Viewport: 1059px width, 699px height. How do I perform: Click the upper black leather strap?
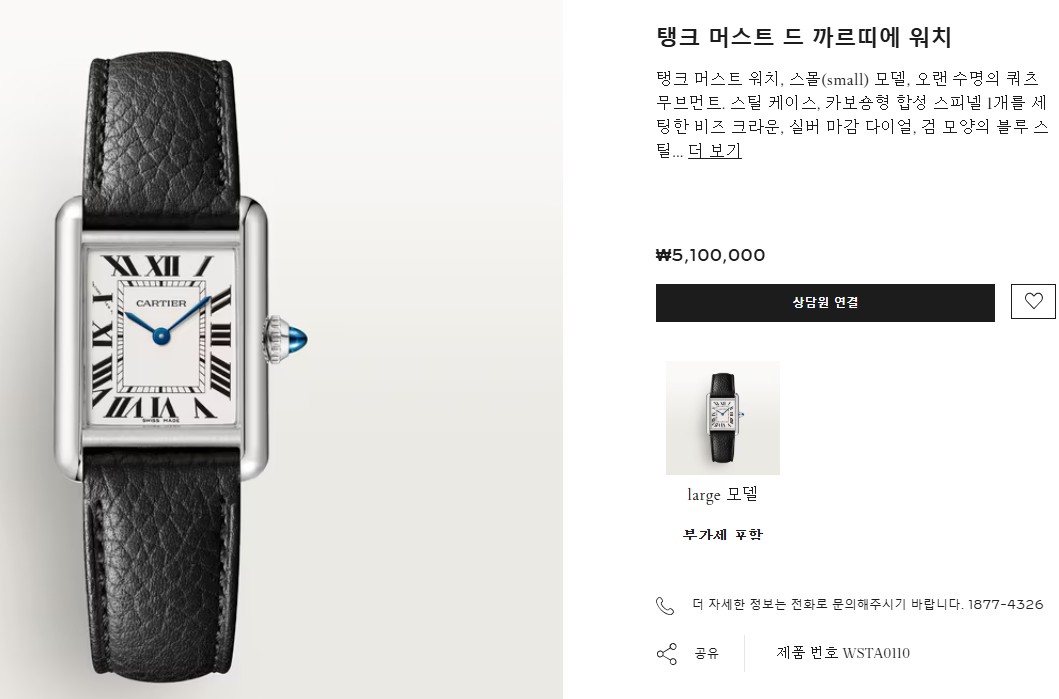[163, 130]
